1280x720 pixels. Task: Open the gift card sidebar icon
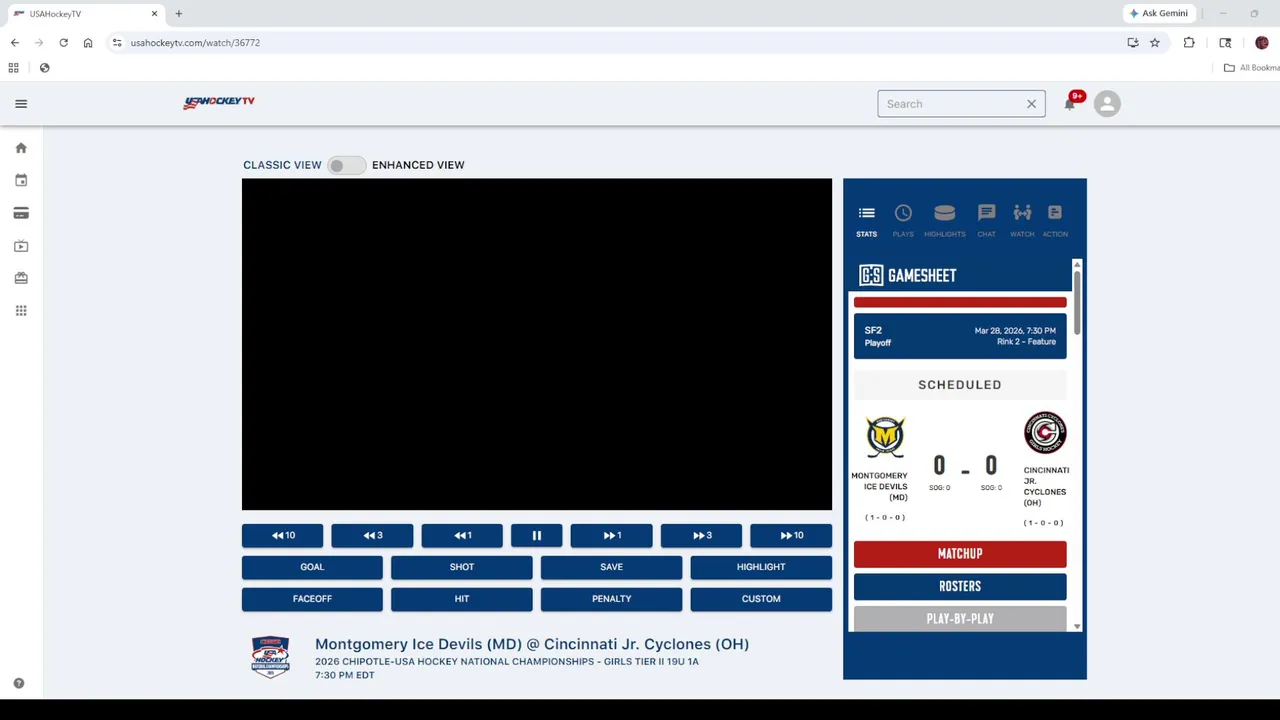pyautogui.click(x=21, y=278)
